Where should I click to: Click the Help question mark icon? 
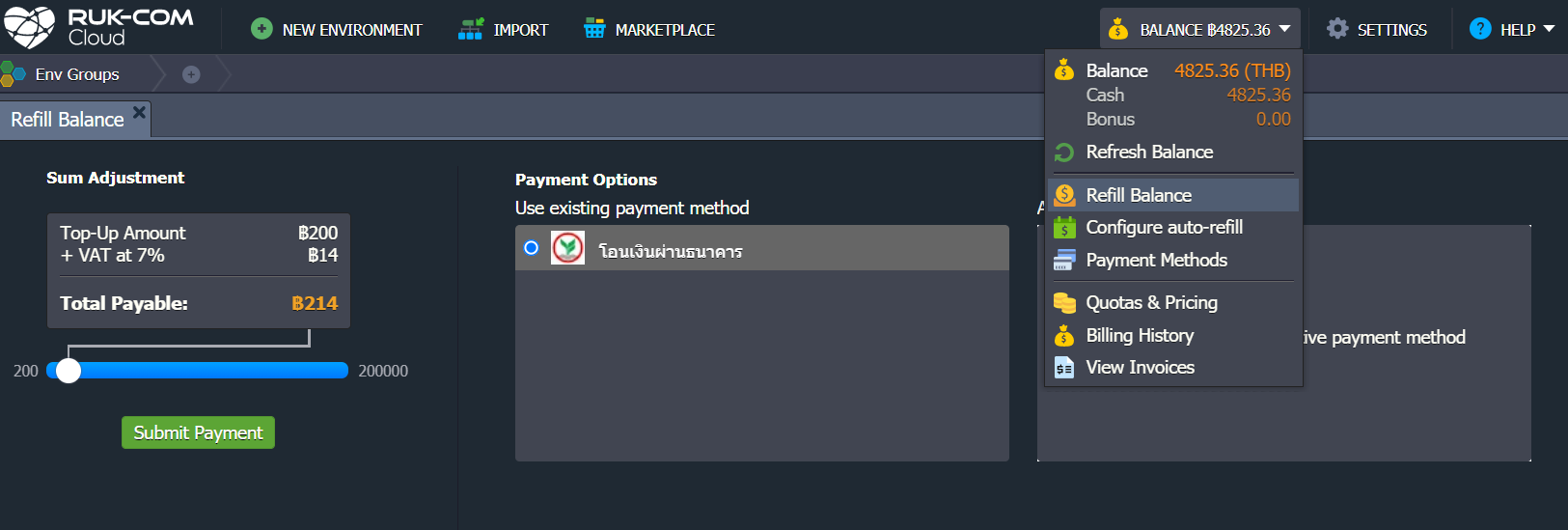pos(1480,29)
